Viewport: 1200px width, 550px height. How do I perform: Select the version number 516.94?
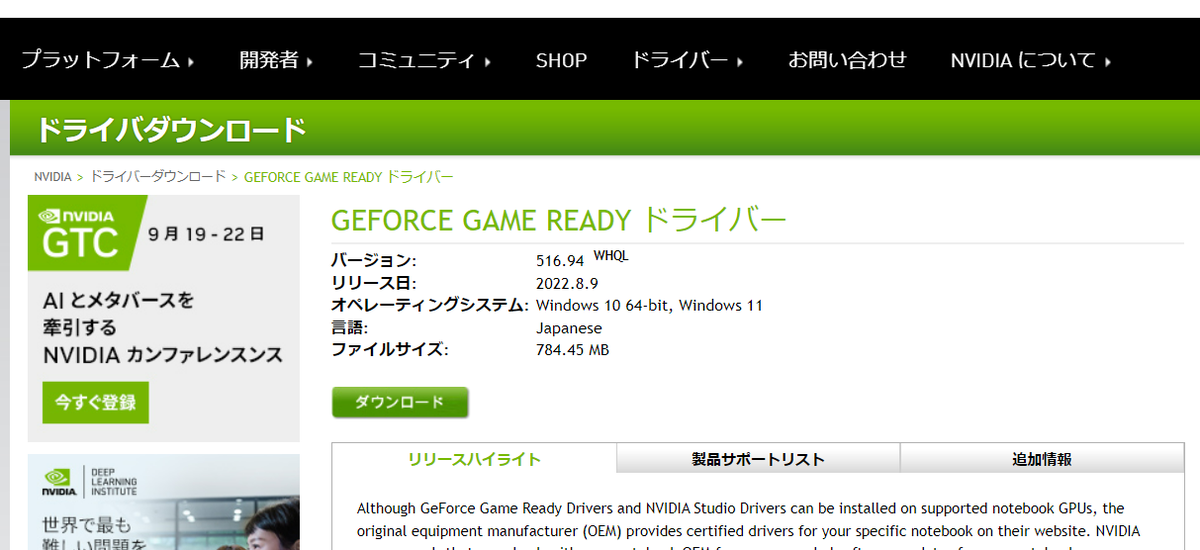560,260
